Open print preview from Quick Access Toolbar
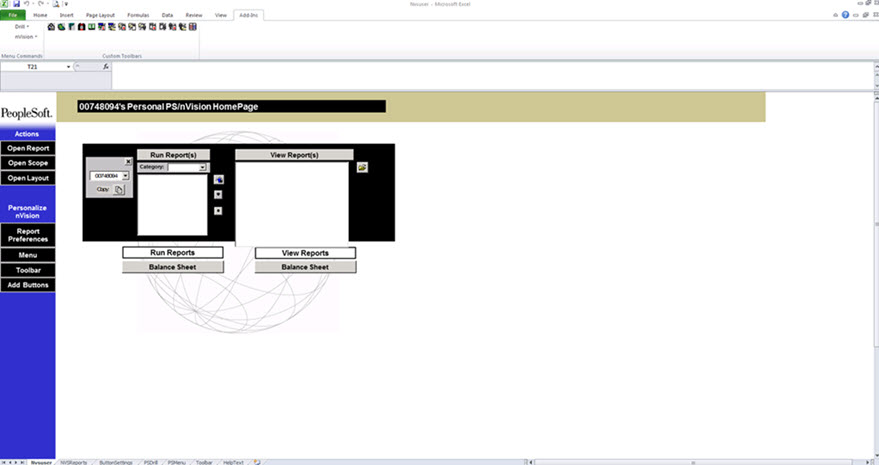The height and width of the screenshot is (465, 879). click(x=55, y=4)
